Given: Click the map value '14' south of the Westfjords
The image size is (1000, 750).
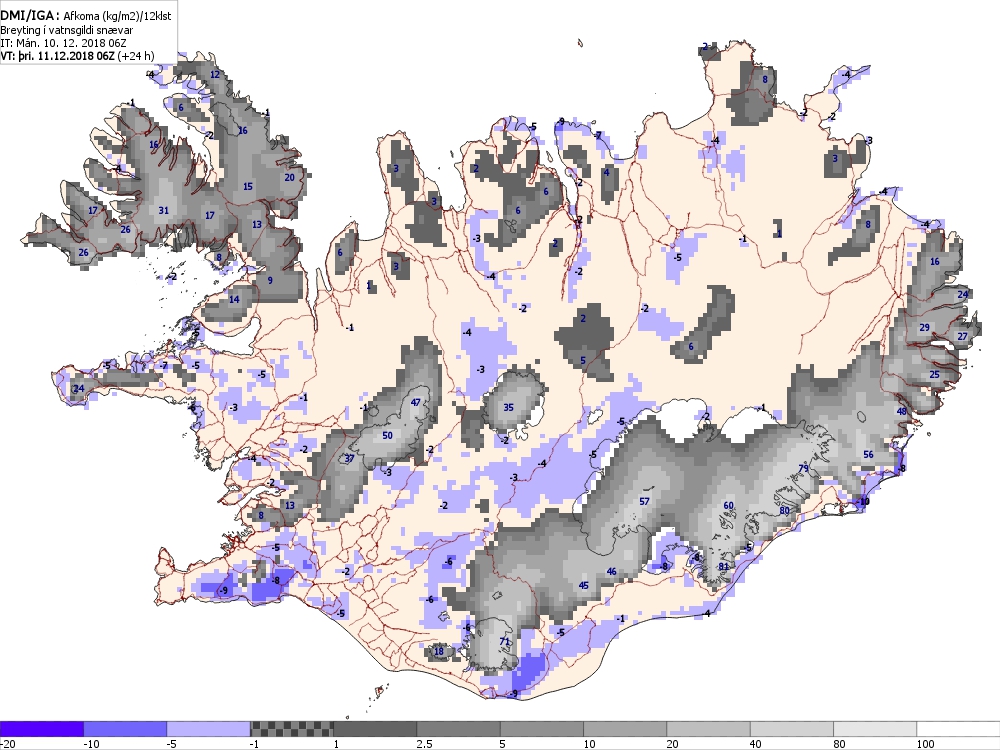Looking at the screenshot, I should click(234, 300).
